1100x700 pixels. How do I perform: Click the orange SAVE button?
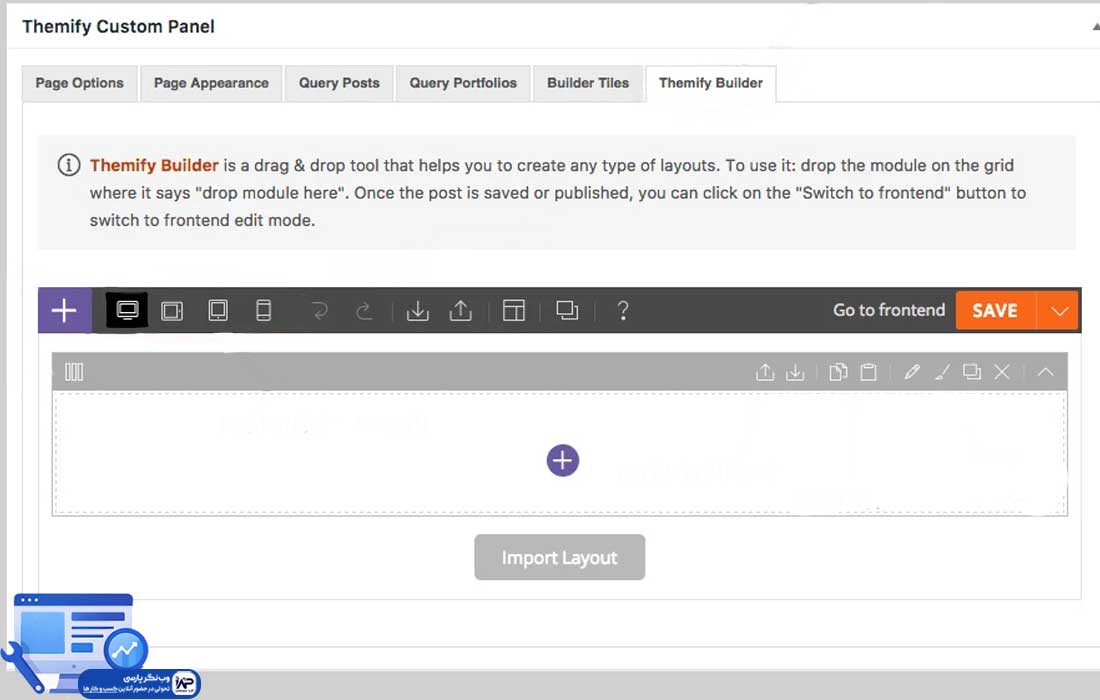pyautogui.click(x=995, y=310)
